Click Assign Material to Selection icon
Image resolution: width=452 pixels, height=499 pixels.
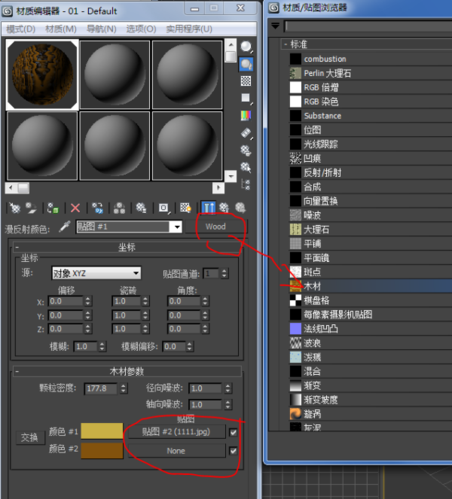[x=53, y=208]
